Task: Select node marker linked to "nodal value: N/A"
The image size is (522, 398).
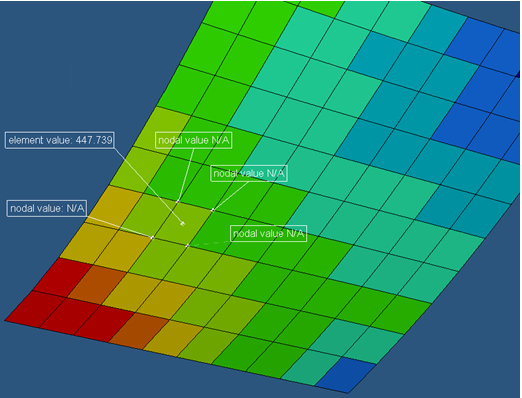Action: point(152,238)
